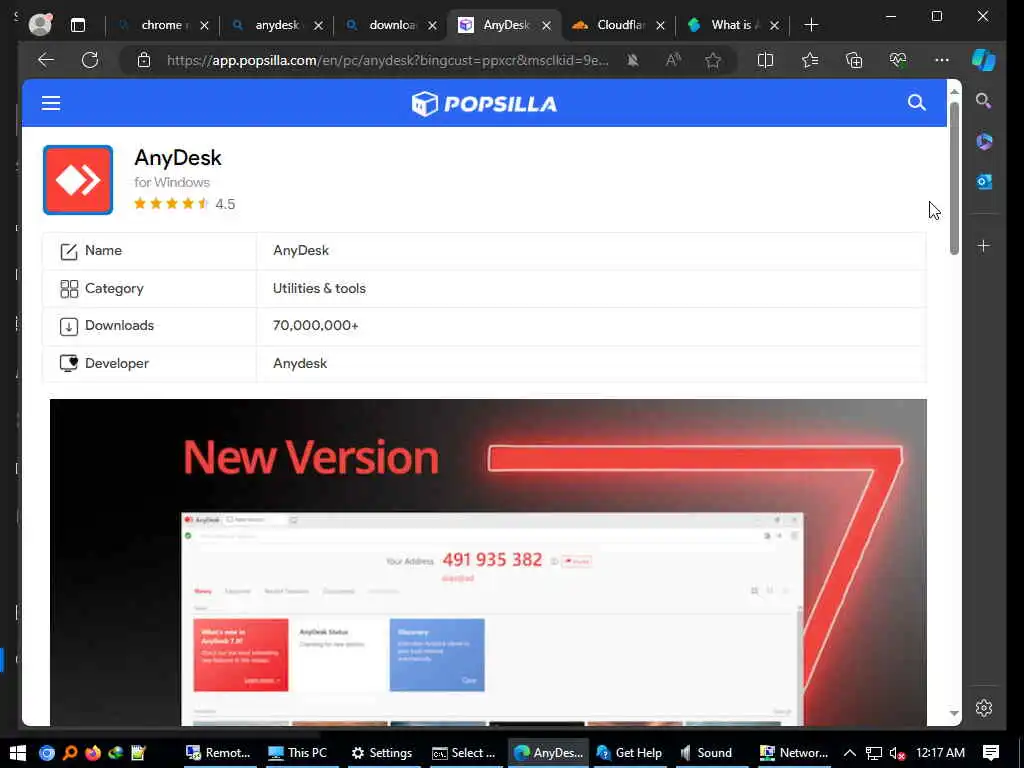The image size is (1024, 768).
Task: Open split screen view
Action: click(765, 61)
